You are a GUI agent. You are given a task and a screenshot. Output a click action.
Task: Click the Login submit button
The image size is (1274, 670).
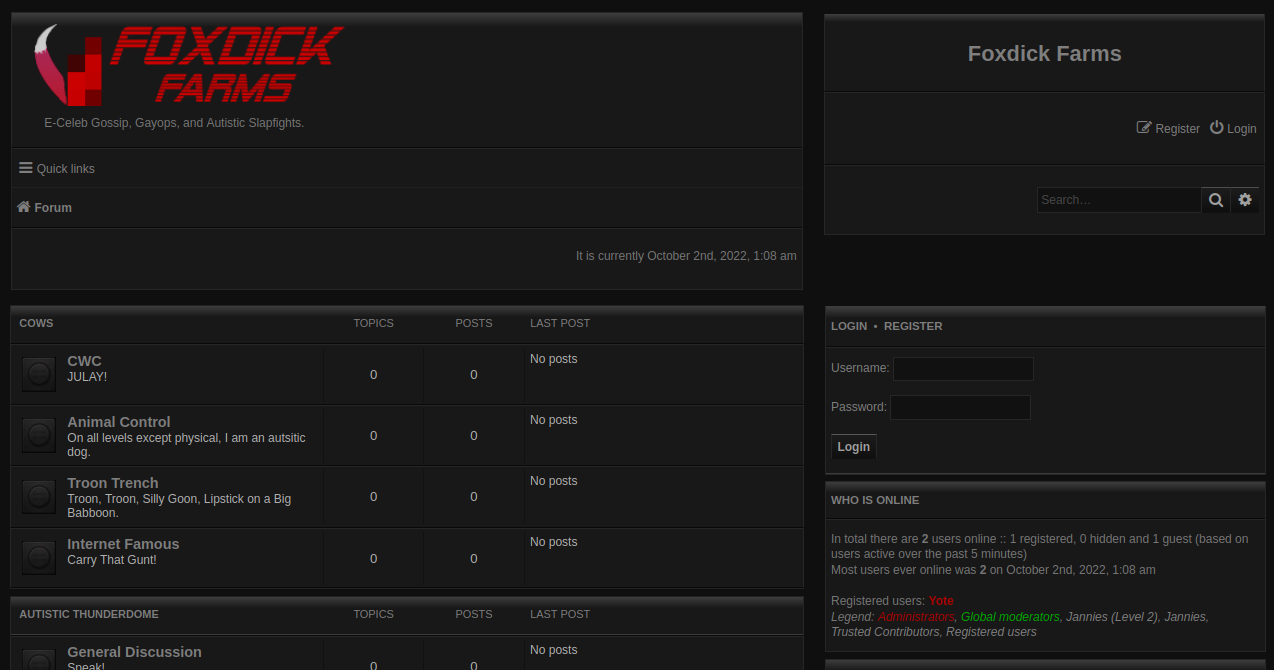click(853, 447)
